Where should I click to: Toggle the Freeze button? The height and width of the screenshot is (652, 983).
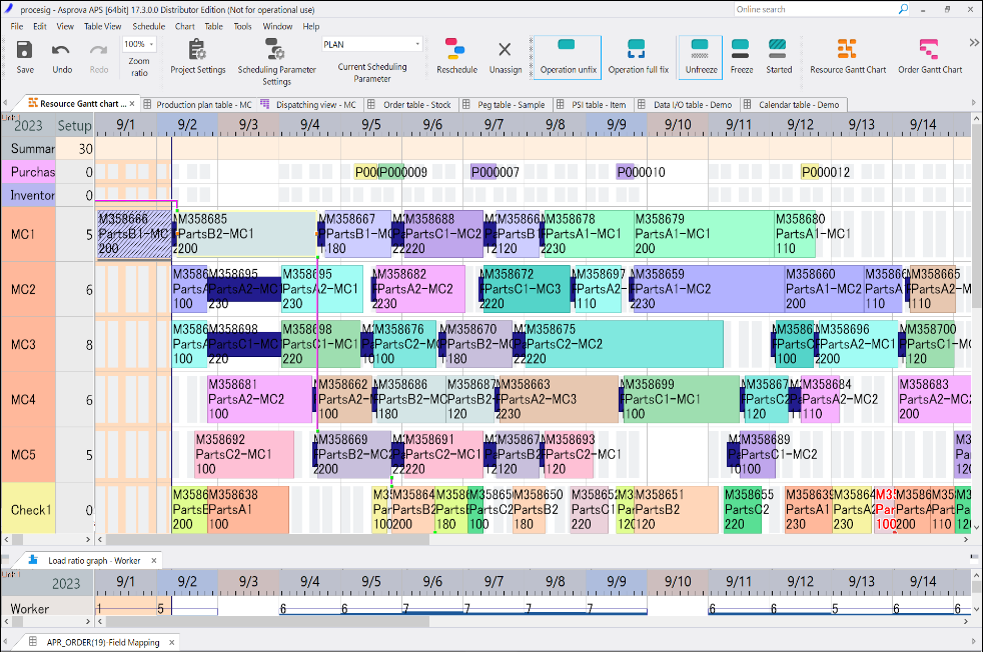coord(741,56)
